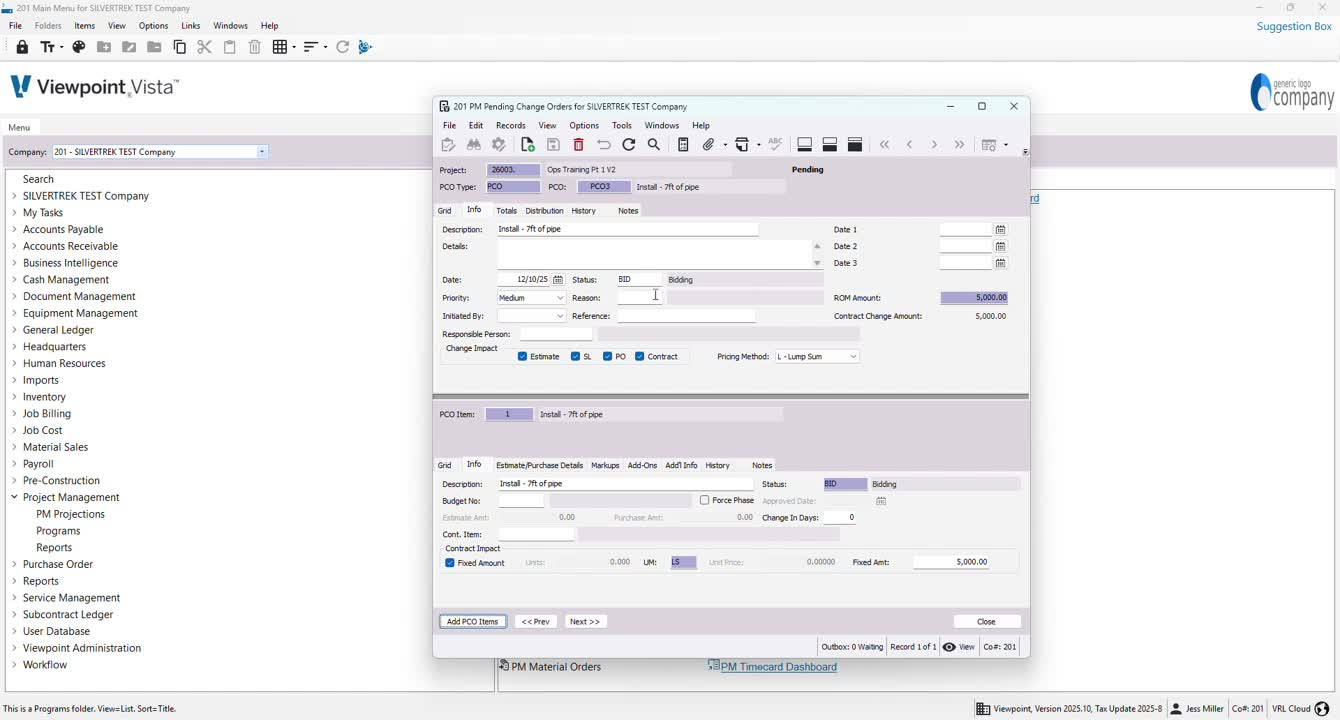Expand the Job Cost folder
The height and width of the screenshot is (720, 1340).
pyautogui.click(x=14, y=430)
